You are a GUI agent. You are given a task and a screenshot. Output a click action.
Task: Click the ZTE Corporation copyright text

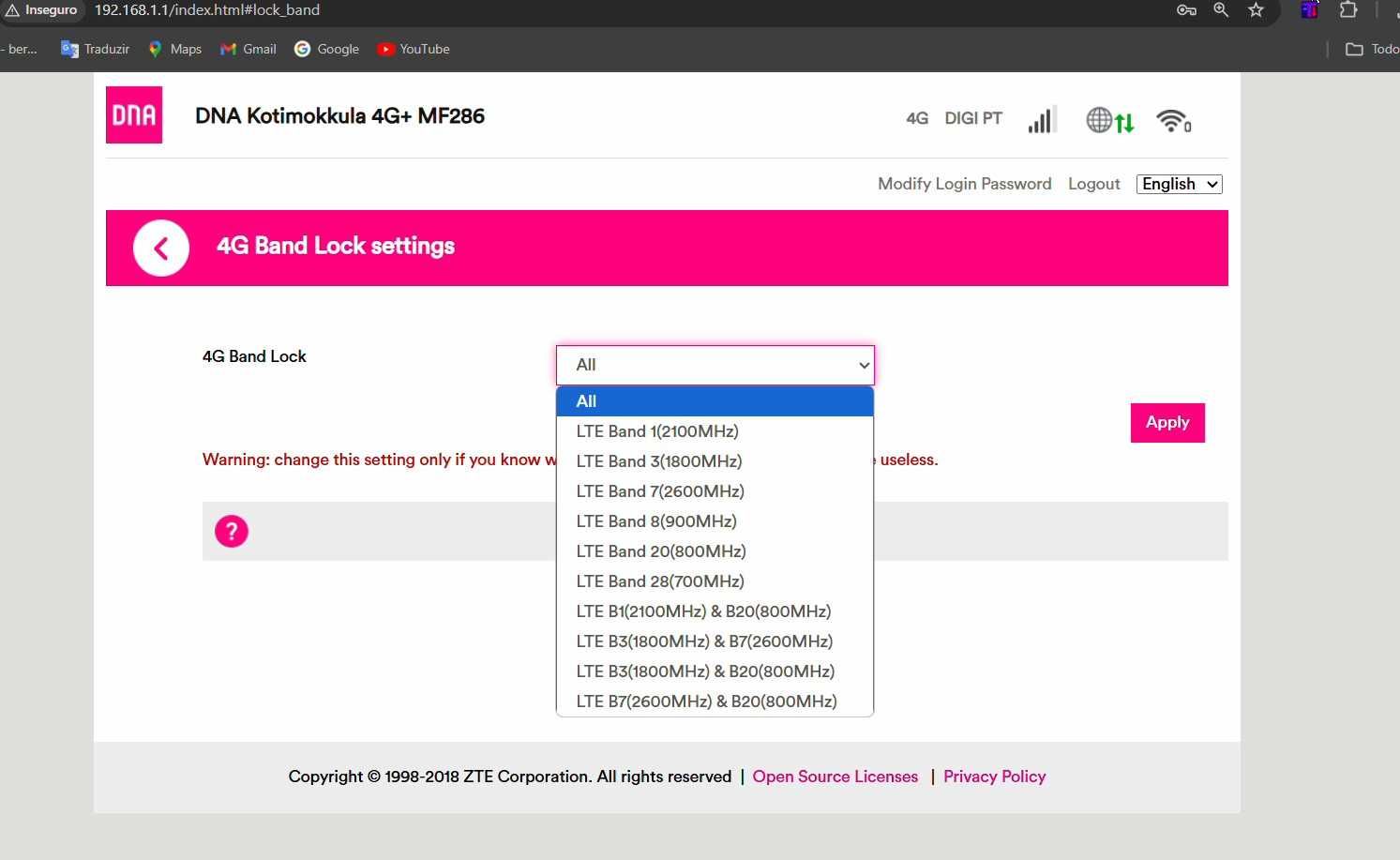coord(510,777)
